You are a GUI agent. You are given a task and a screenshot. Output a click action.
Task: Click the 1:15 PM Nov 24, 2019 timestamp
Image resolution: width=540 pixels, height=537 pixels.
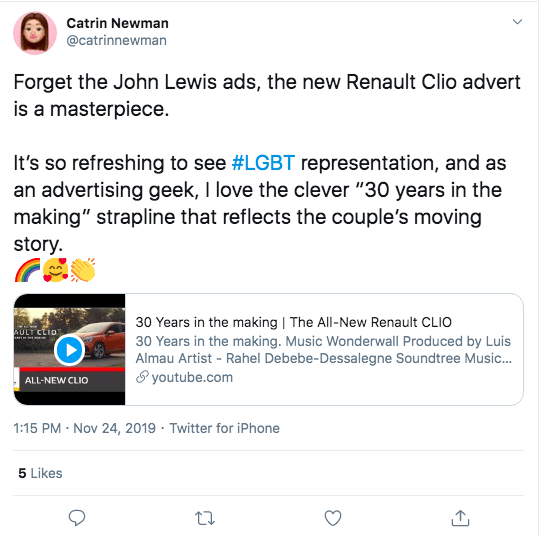click(x=84, y=428)
